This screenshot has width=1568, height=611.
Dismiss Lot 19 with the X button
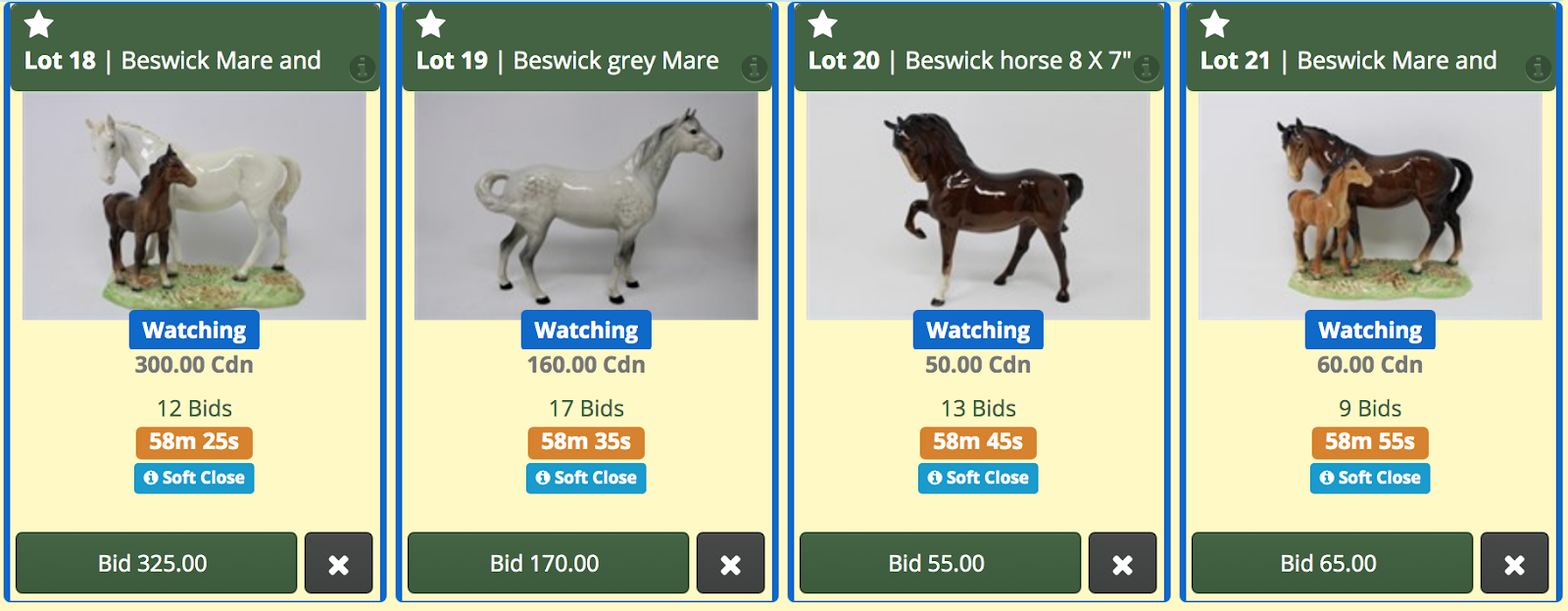coord(730,563)
